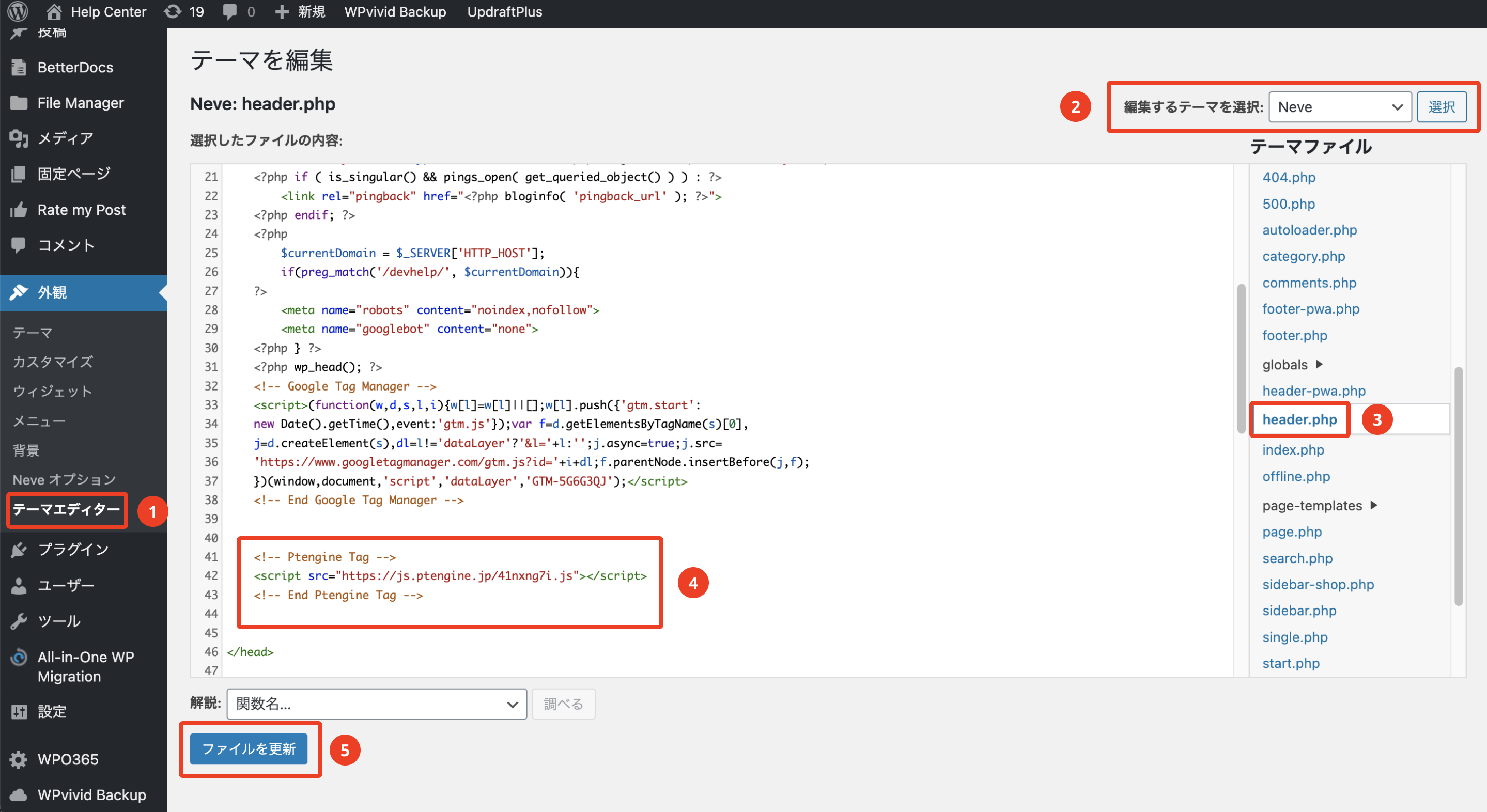The height and width of the screenshot is (812, 1487).
Task: Click the ファイルを更新 button
Action: (249, 748)
